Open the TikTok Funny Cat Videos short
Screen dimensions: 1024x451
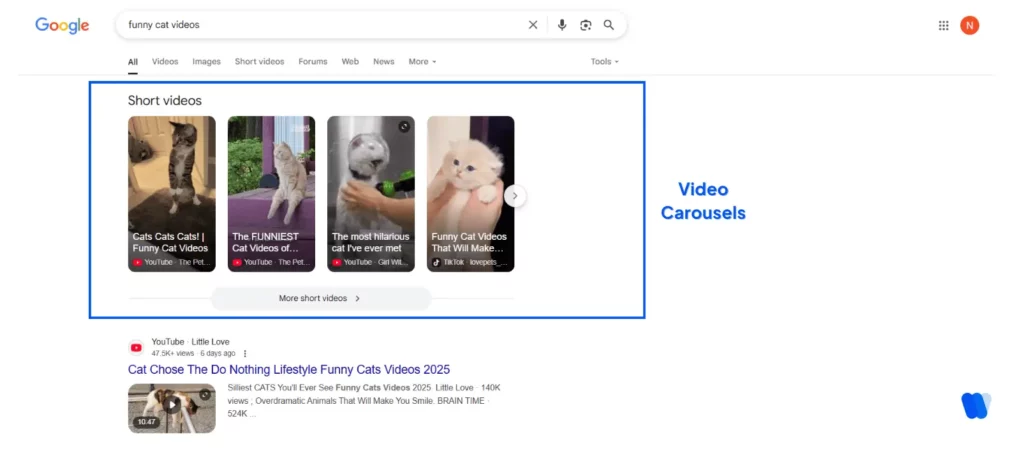[471, 194]
